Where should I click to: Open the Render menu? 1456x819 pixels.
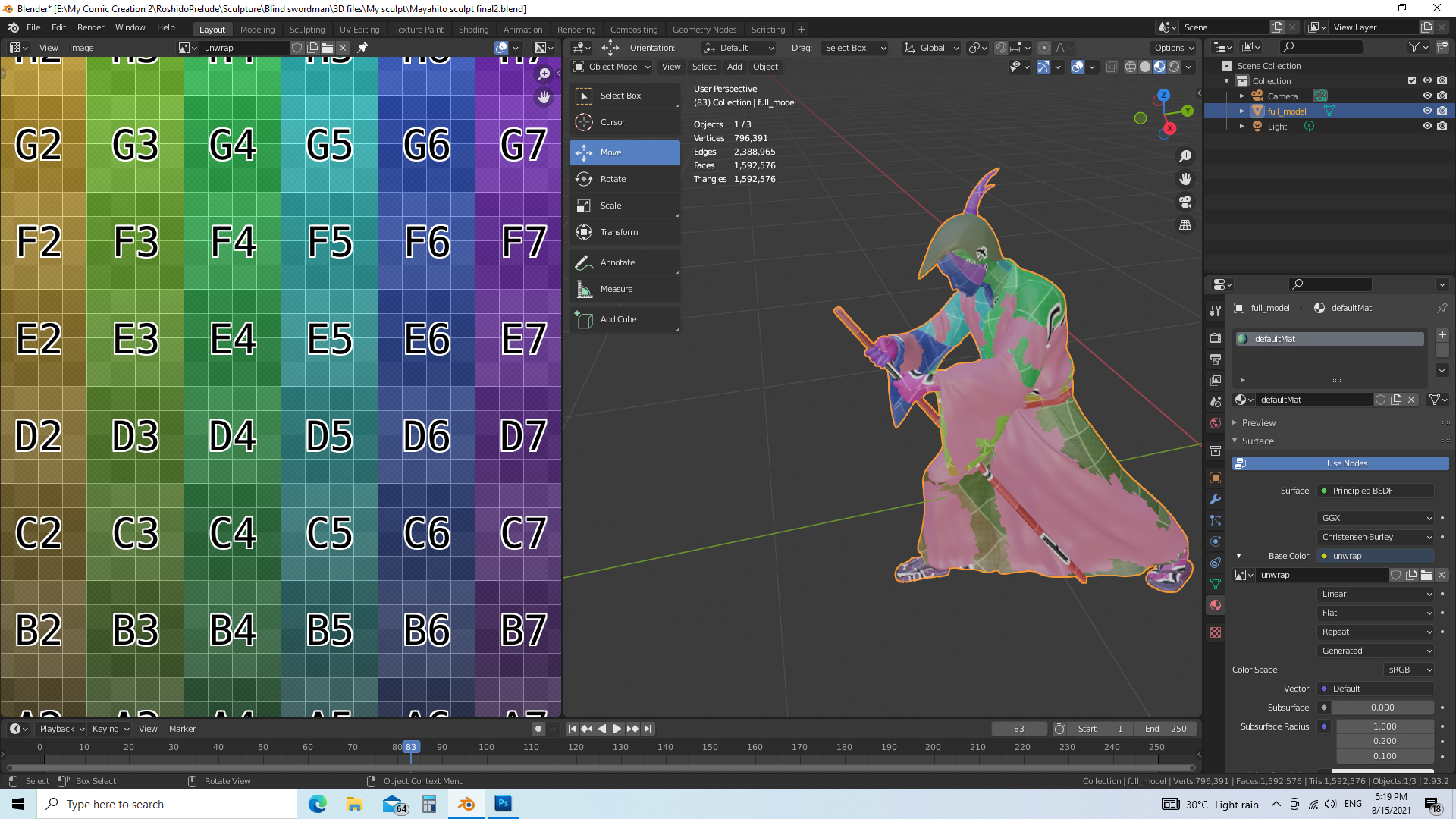click(x=90, y=27)
